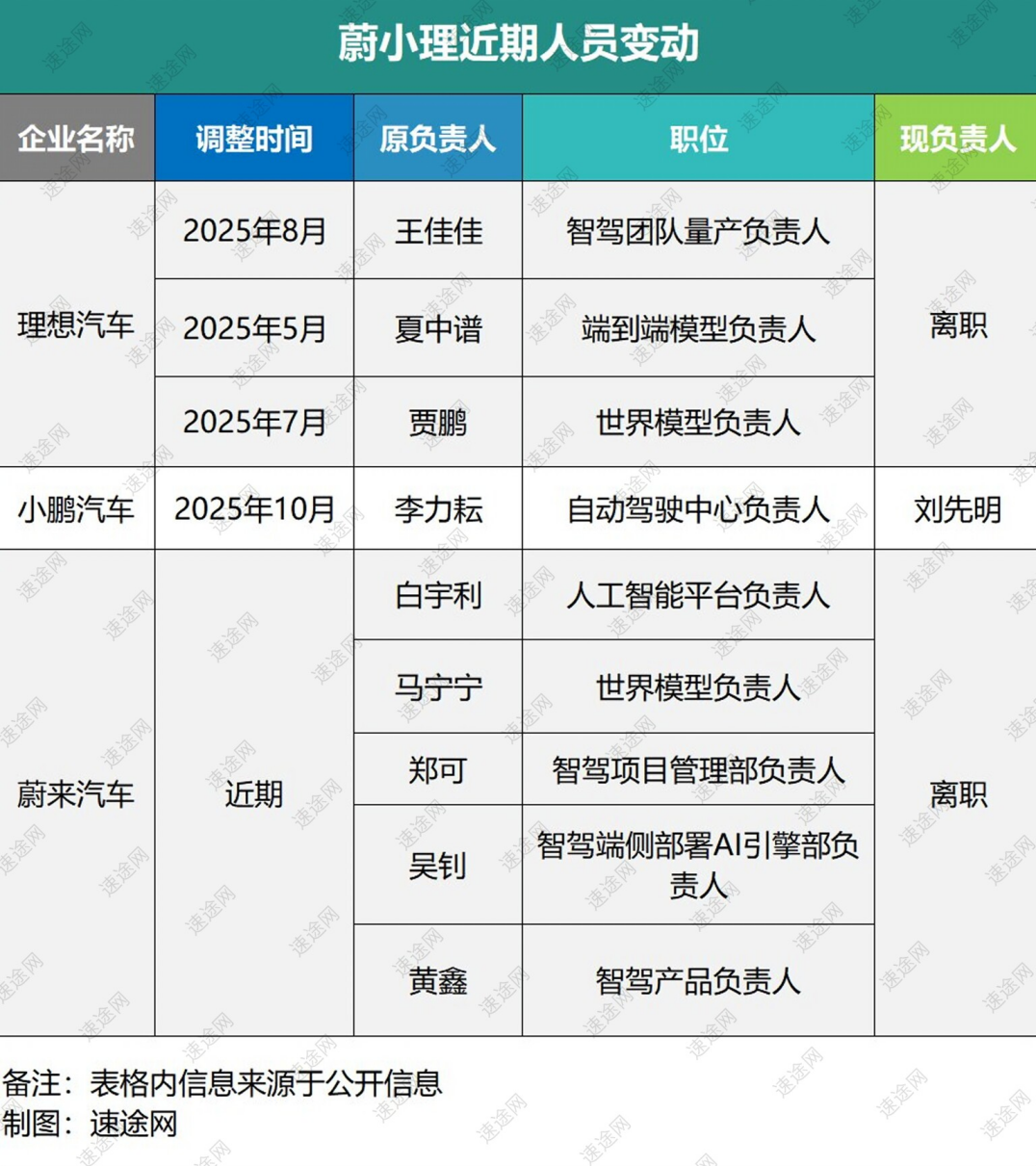Click the 贾鹏 name cell
This screenshot has width=1036, height=1166.
coord(438,422)
